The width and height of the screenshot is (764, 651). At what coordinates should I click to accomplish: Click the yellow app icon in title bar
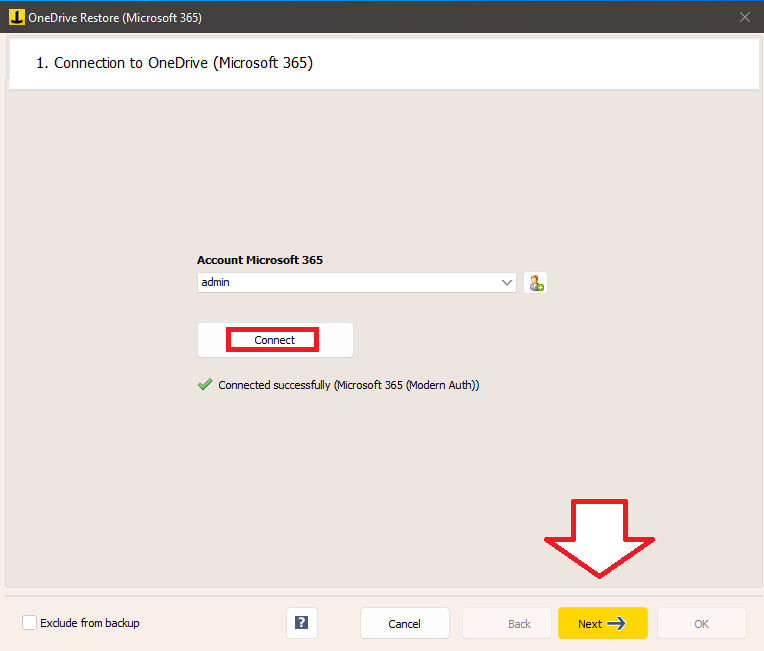[16, 16]
